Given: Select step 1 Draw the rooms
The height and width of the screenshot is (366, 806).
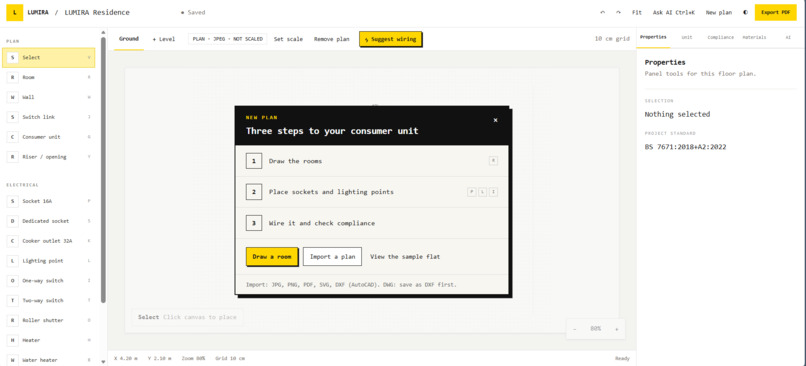Looking at the screenshot, I should [x=372, y=161].
